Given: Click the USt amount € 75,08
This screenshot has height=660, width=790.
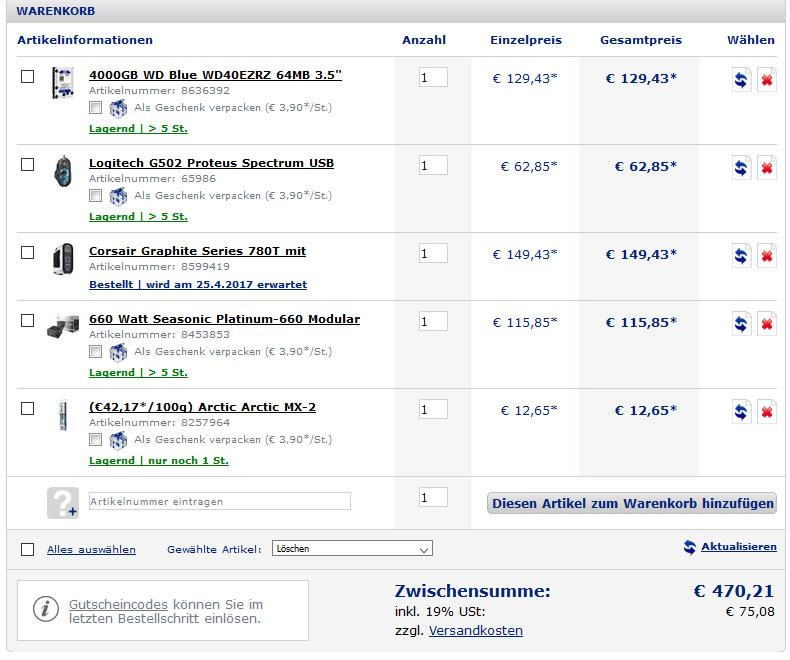Looking at the screenshot, I should pos(750,612).
